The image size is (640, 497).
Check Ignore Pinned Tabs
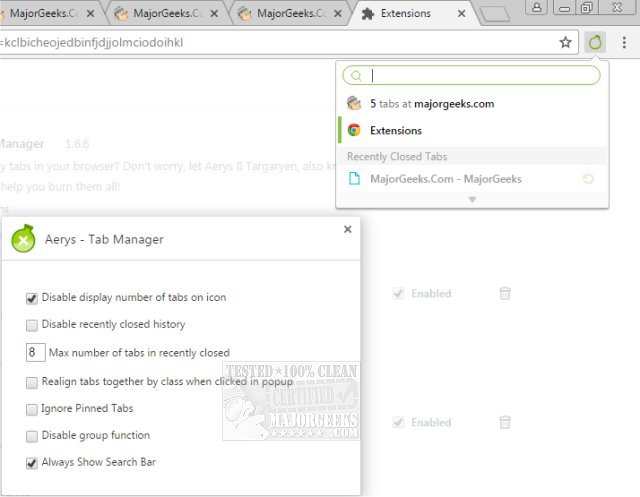(31, 409)
